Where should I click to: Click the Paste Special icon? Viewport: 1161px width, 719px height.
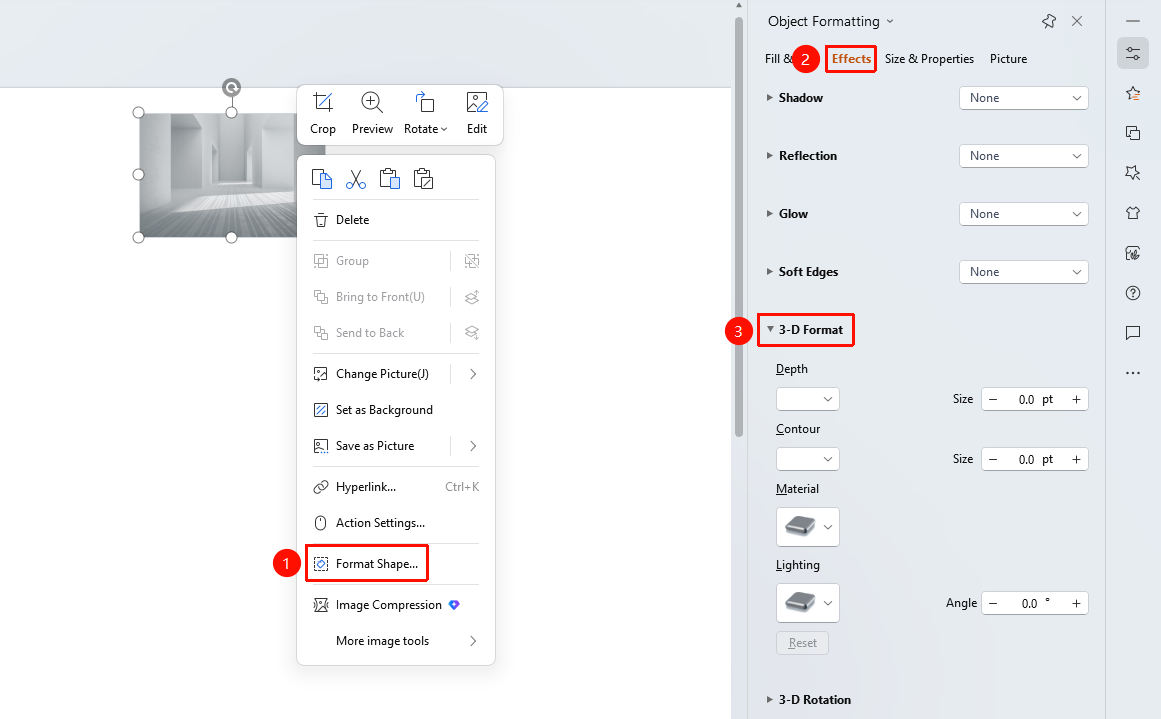(424, 179)
